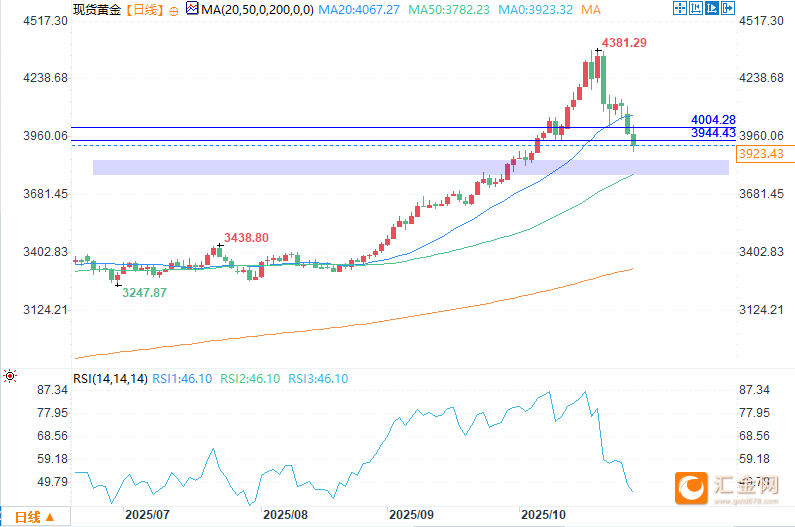This screenshot has height=527, width=795.
Task: Click the 2025/08 date axis label
Action: (285, 515)
